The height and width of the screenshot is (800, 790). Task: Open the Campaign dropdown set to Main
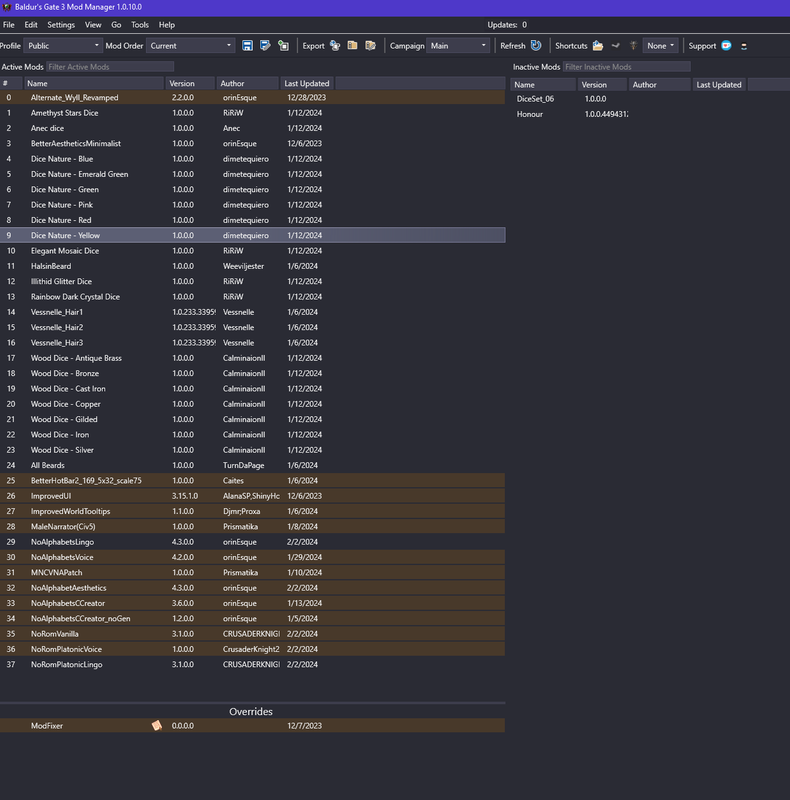458,46
